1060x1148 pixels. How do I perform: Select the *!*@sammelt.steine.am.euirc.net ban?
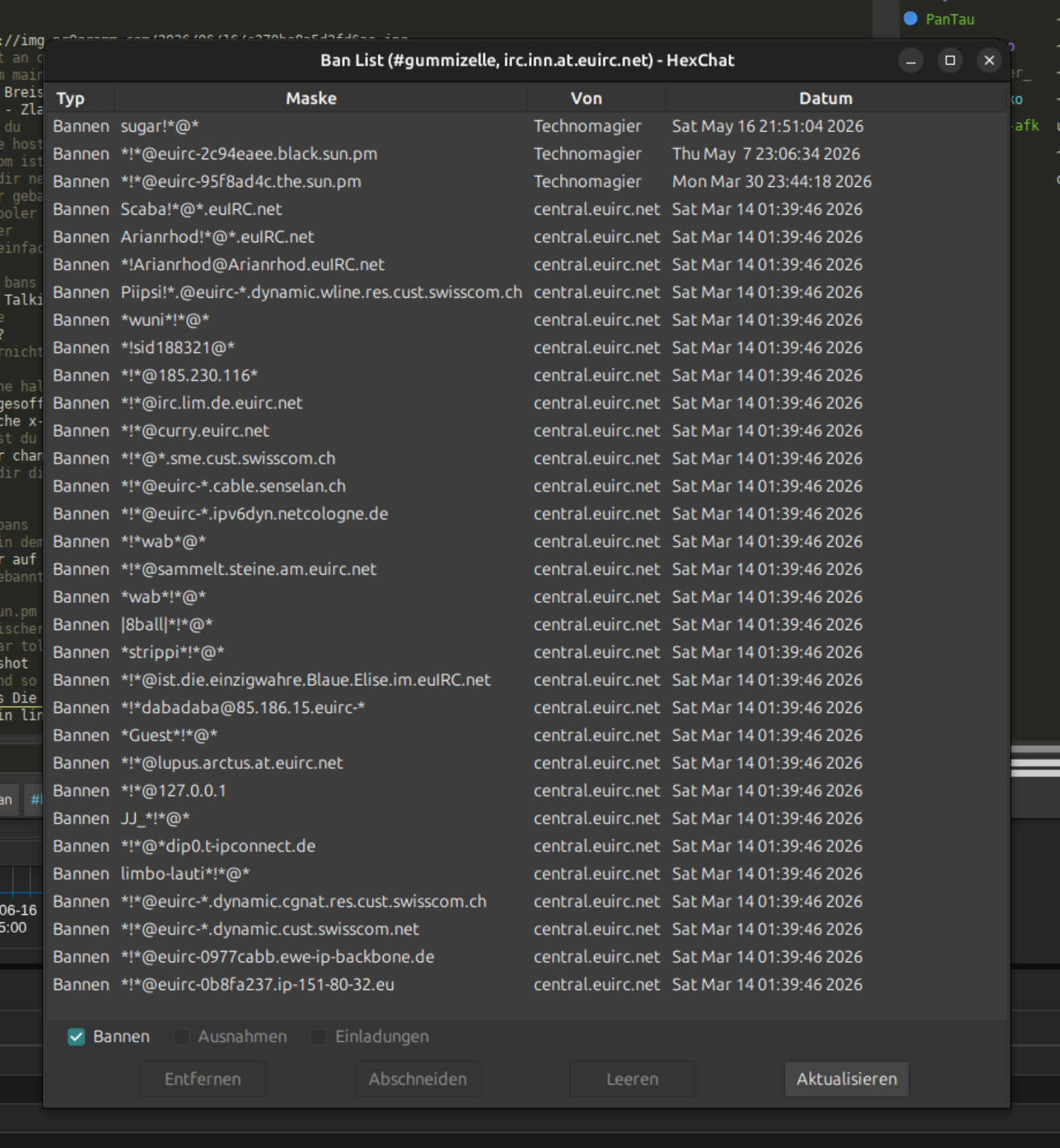click(x=248, y=569)
